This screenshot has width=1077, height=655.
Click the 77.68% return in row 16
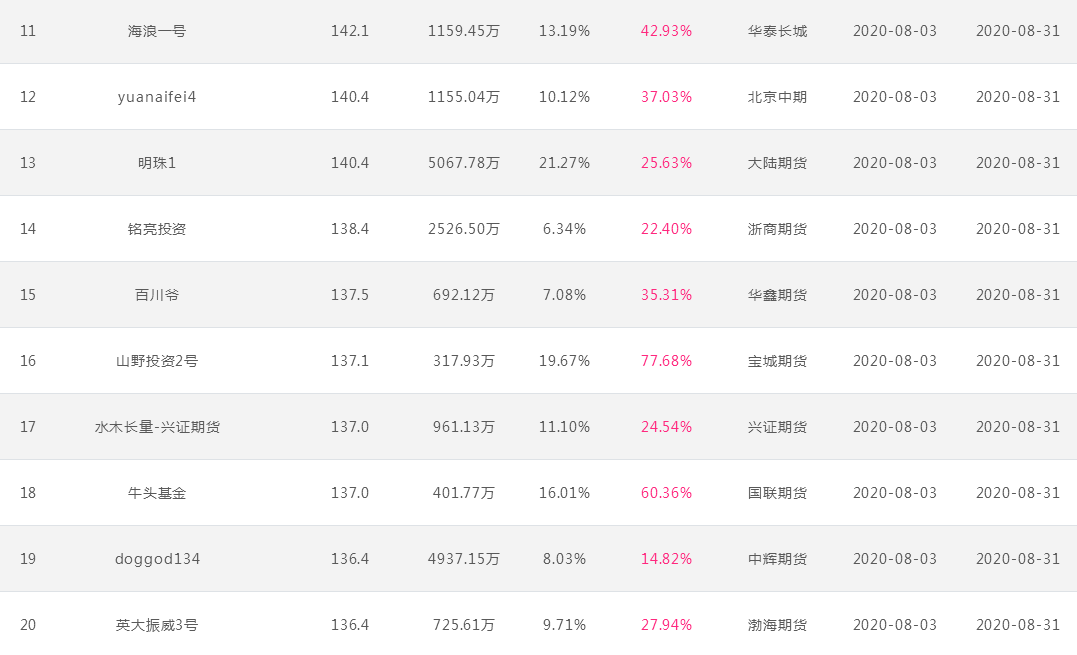pos(666,360)
